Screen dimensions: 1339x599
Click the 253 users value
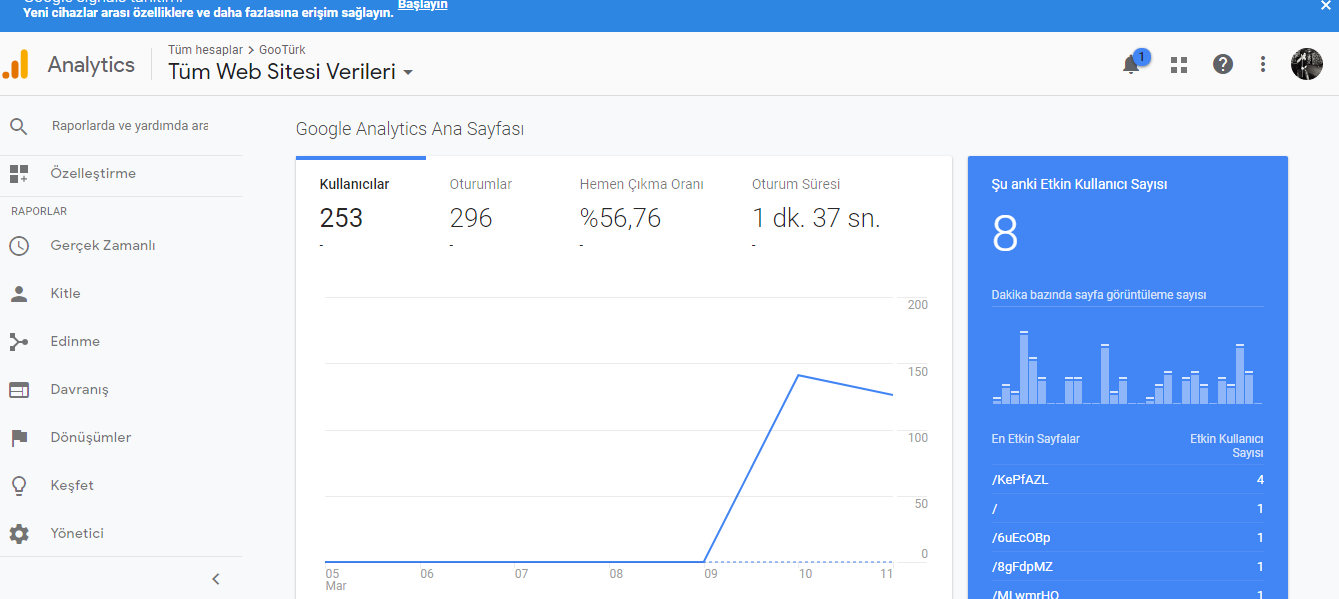point(341,218)
